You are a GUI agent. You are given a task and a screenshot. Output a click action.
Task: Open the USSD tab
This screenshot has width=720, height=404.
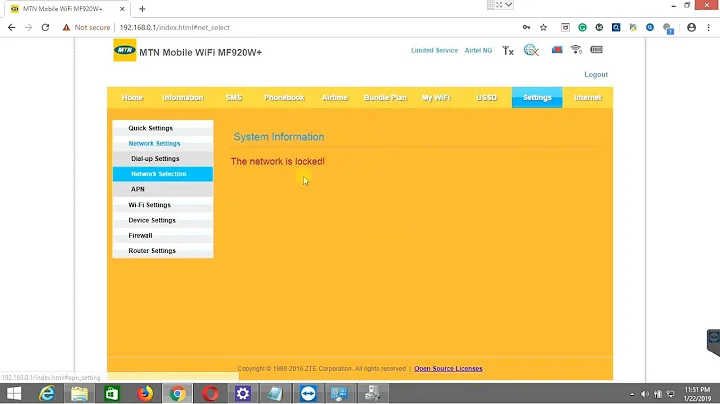486,98
